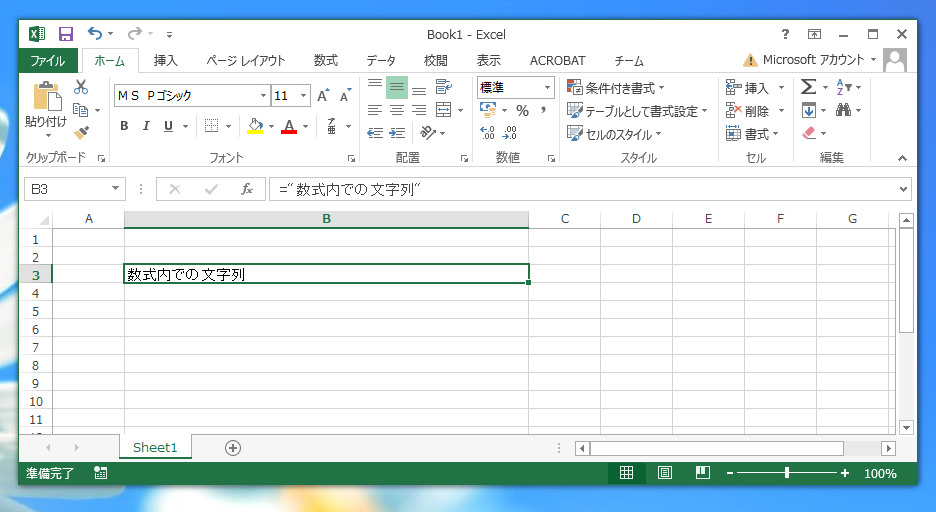Open the number format 標準 dropdown
The height and width of the screenshot is (512, 936).
pyautogui.click(x=547, y=88)
